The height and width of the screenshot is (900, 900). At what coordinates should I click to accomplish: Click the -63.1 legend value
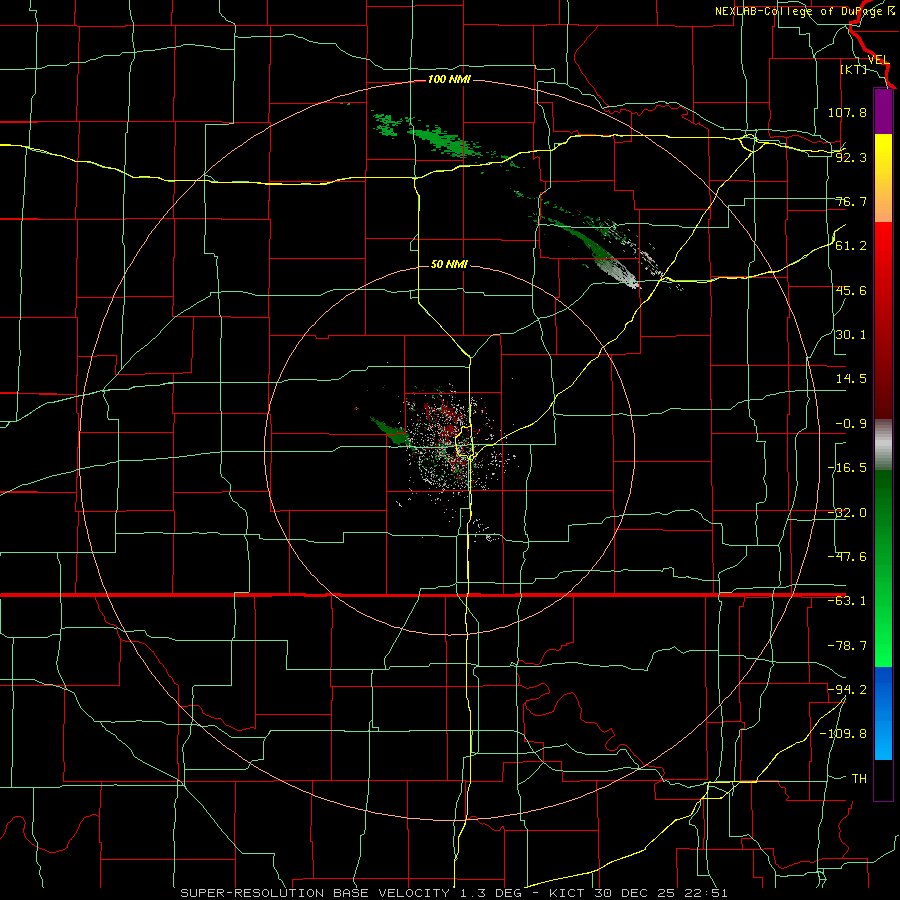pyautogui.click(x=847, y=601)
